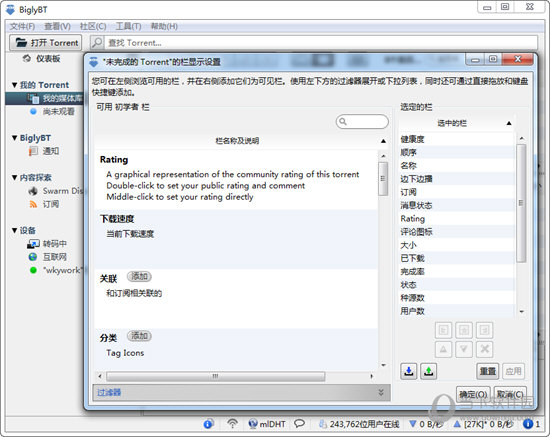
Task: Select the 下载速度 entry in available columns
Action: 236,239
